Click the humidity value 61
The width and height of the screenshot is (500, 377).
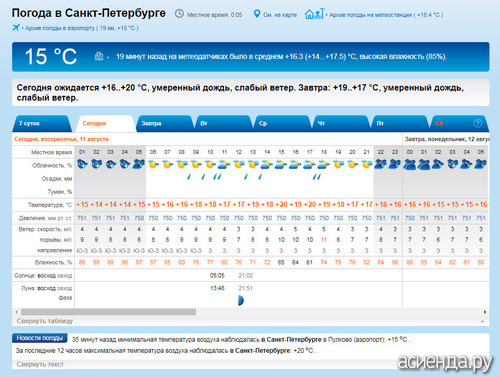310,262
